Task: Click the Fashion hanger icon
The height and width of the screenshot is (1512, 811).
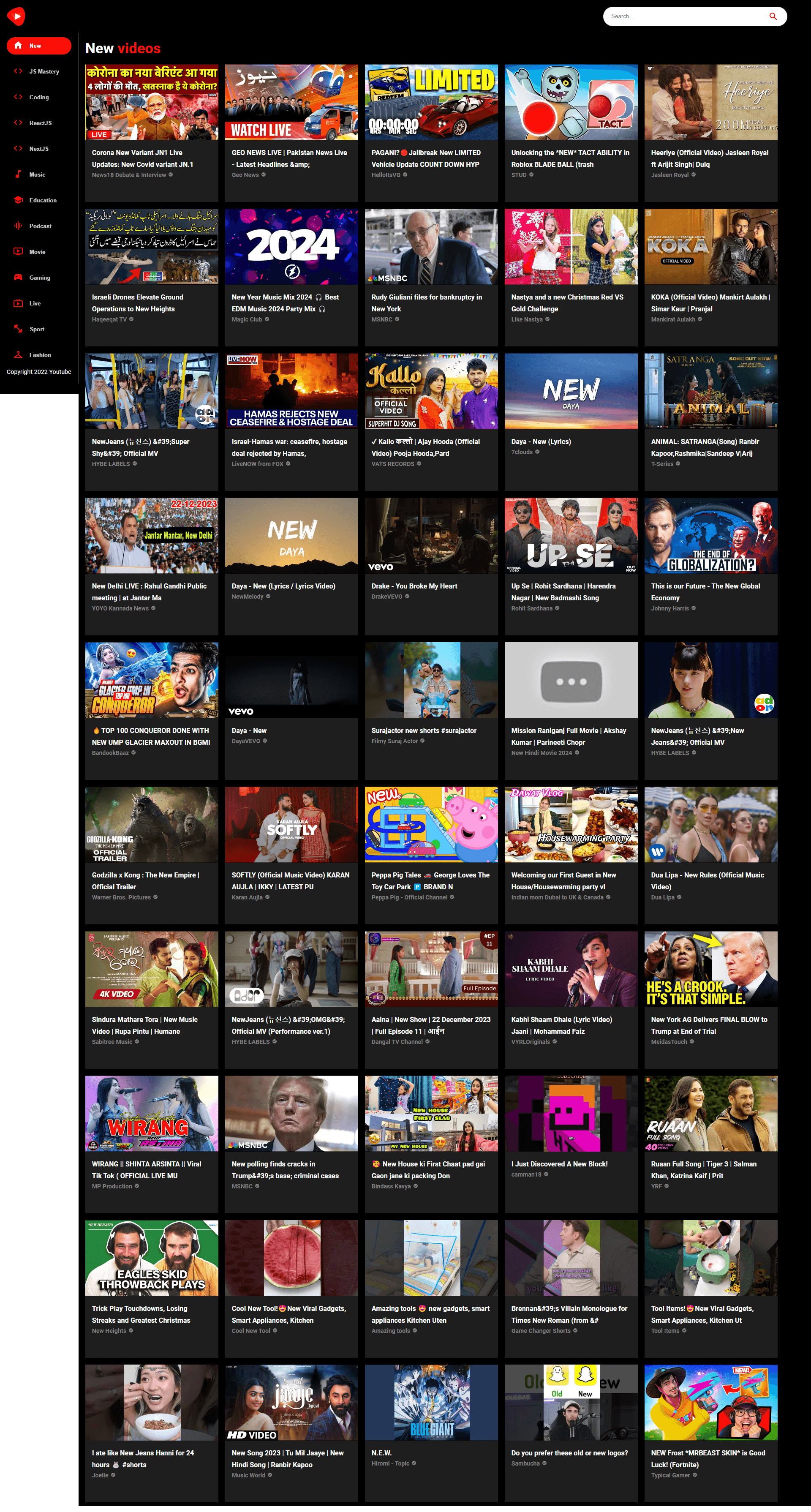Action: point(18,355)
